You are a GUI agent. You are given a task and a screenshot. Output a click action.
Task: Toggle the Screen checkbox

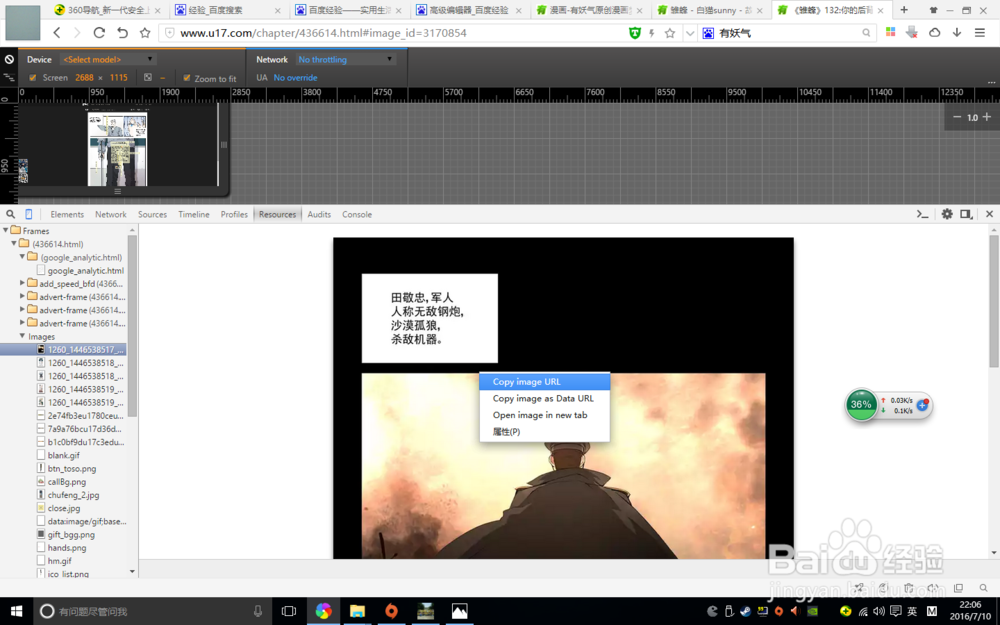[x=33, y=78]
